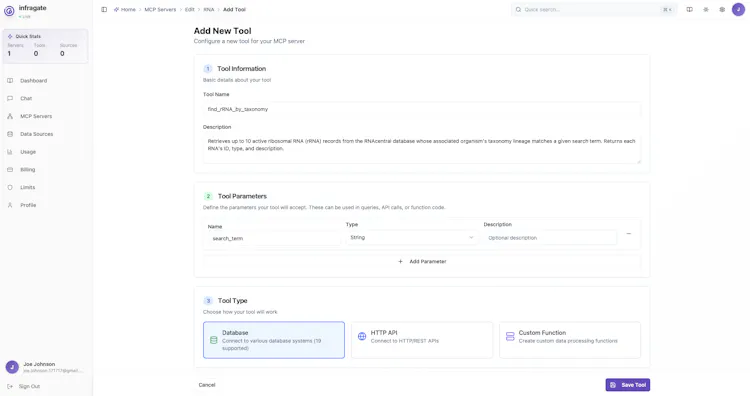Viewport: 750px width, 396px height.
Task: Switch theme with the sun icon
Action: pyautogui.click(x=706, y=10)
